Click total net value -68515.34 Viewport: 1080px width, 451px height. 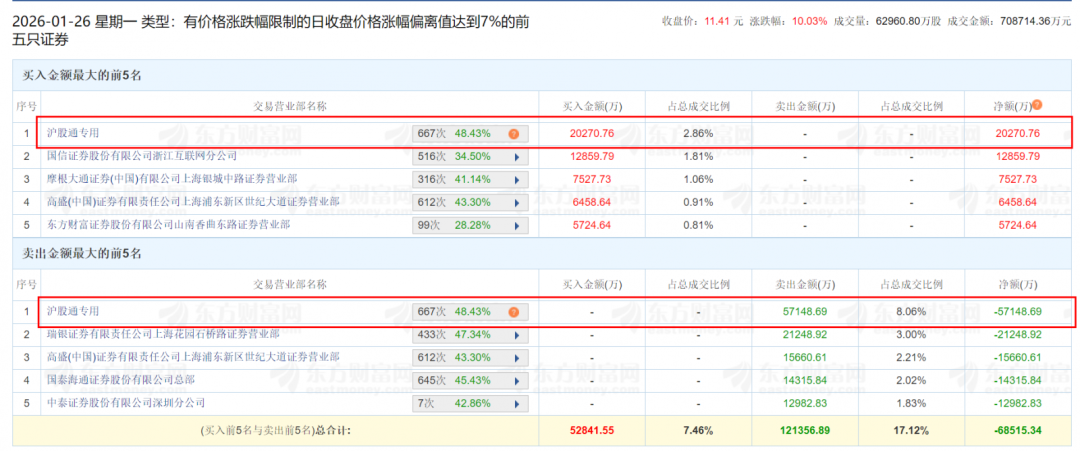[1016, 430]
